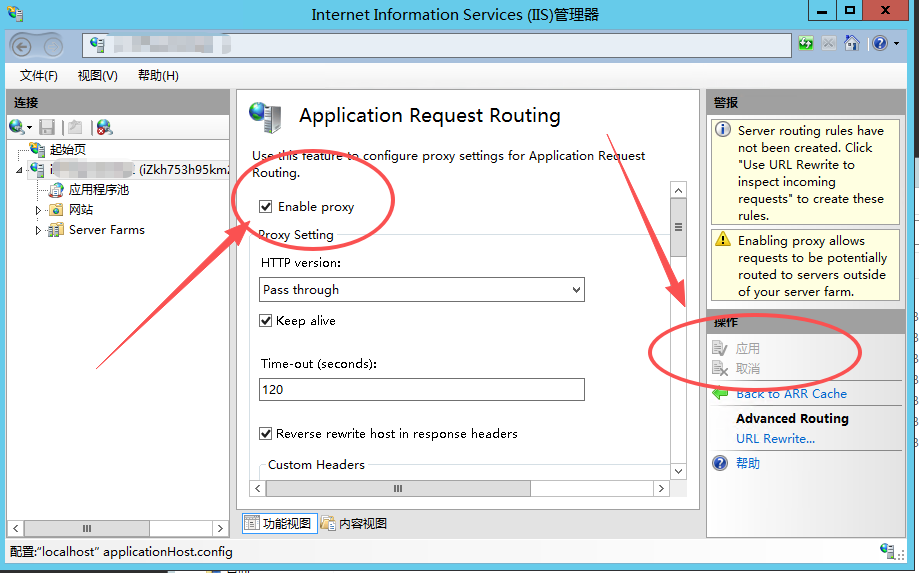
Task: Click the Time-out seconds input field
Action: tap(421, 390)
